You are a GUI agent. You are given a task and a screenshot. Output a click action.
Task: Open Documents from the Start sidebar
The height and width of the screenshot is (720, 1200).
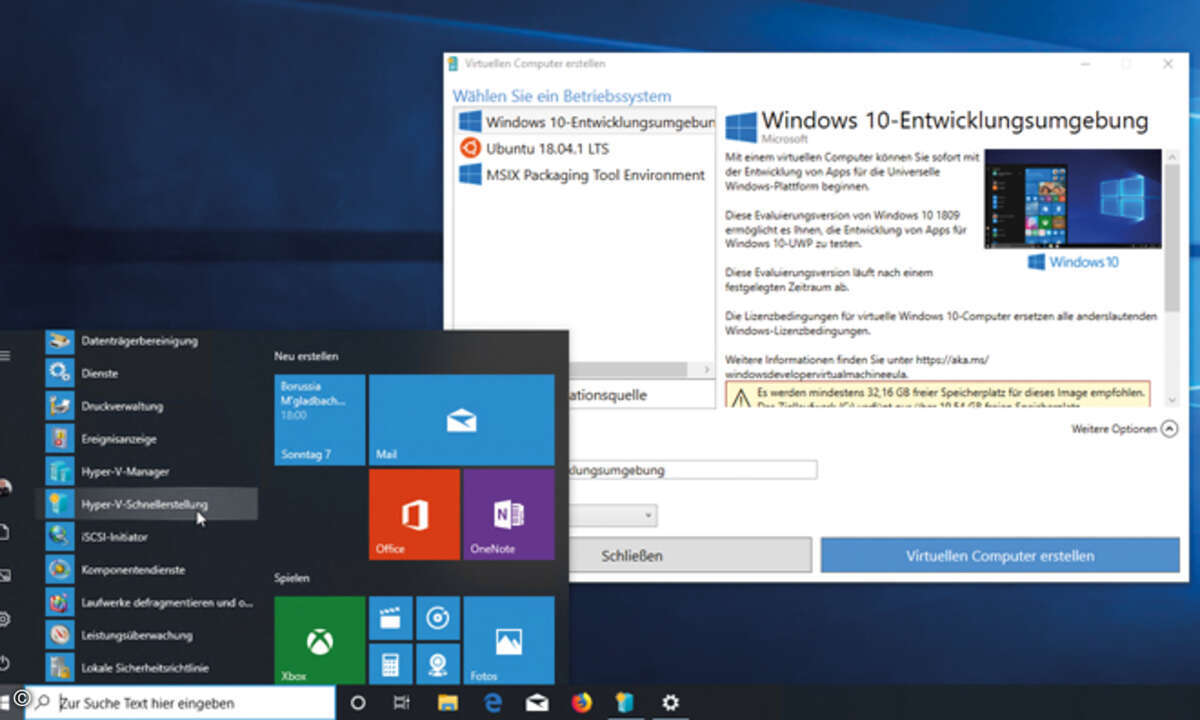(5, 531)
